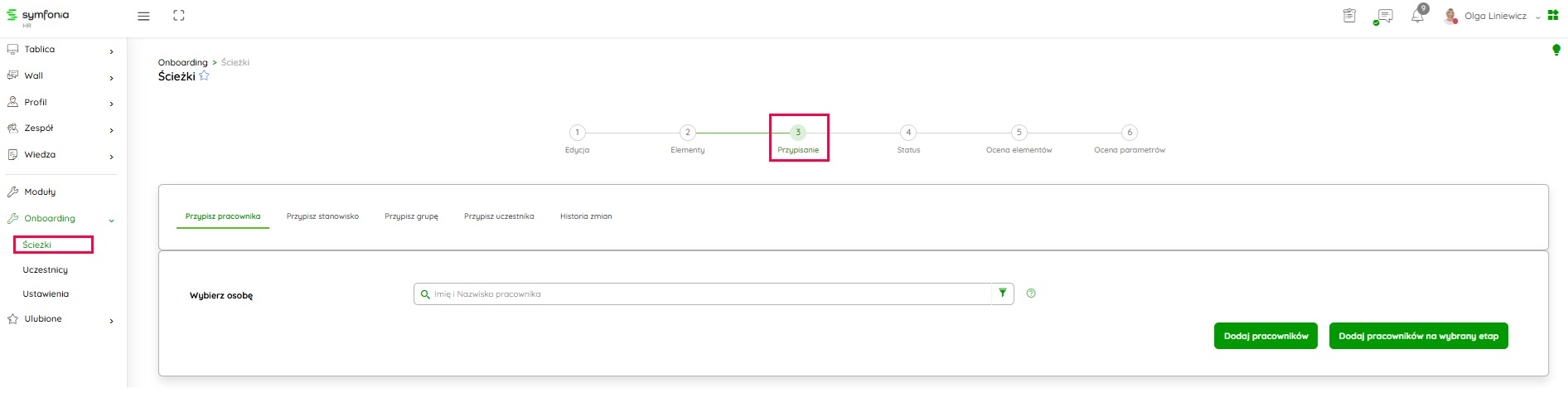
Task: Go to step 4 Status
Action: [908, 133]
